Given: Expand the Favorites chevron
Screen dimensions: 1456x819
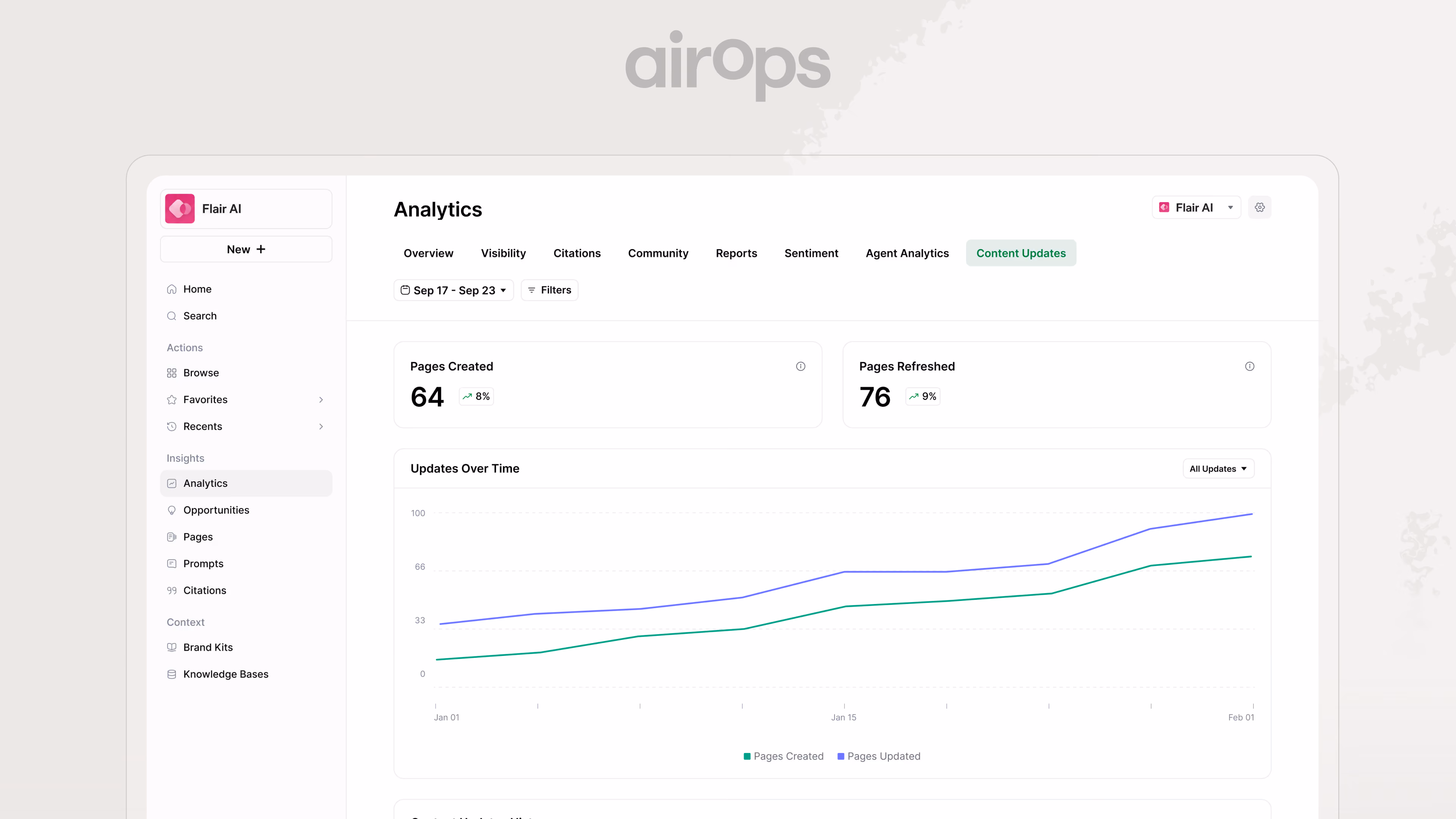Looking at the screenshot, I should tap(321, 400).
